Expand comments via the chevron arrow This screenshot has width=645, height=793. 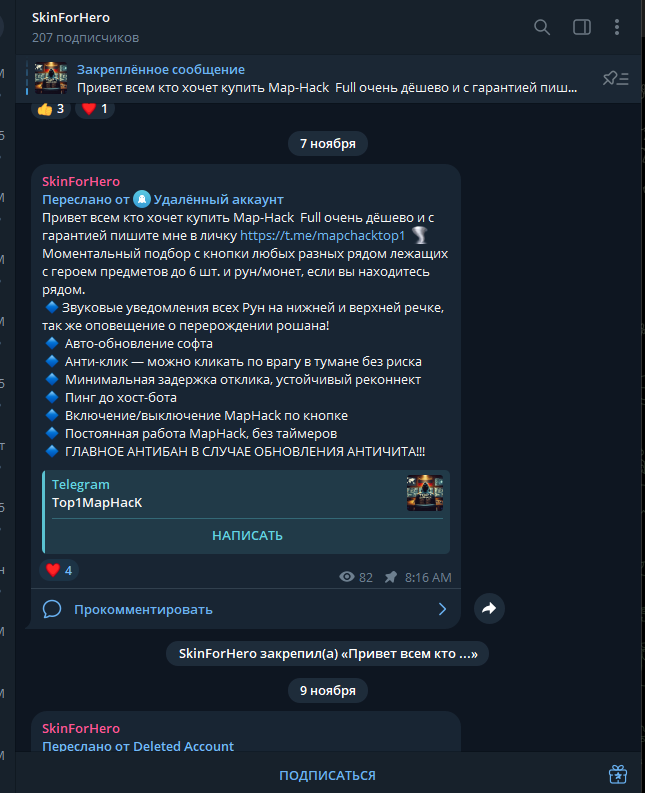(442, 609)
